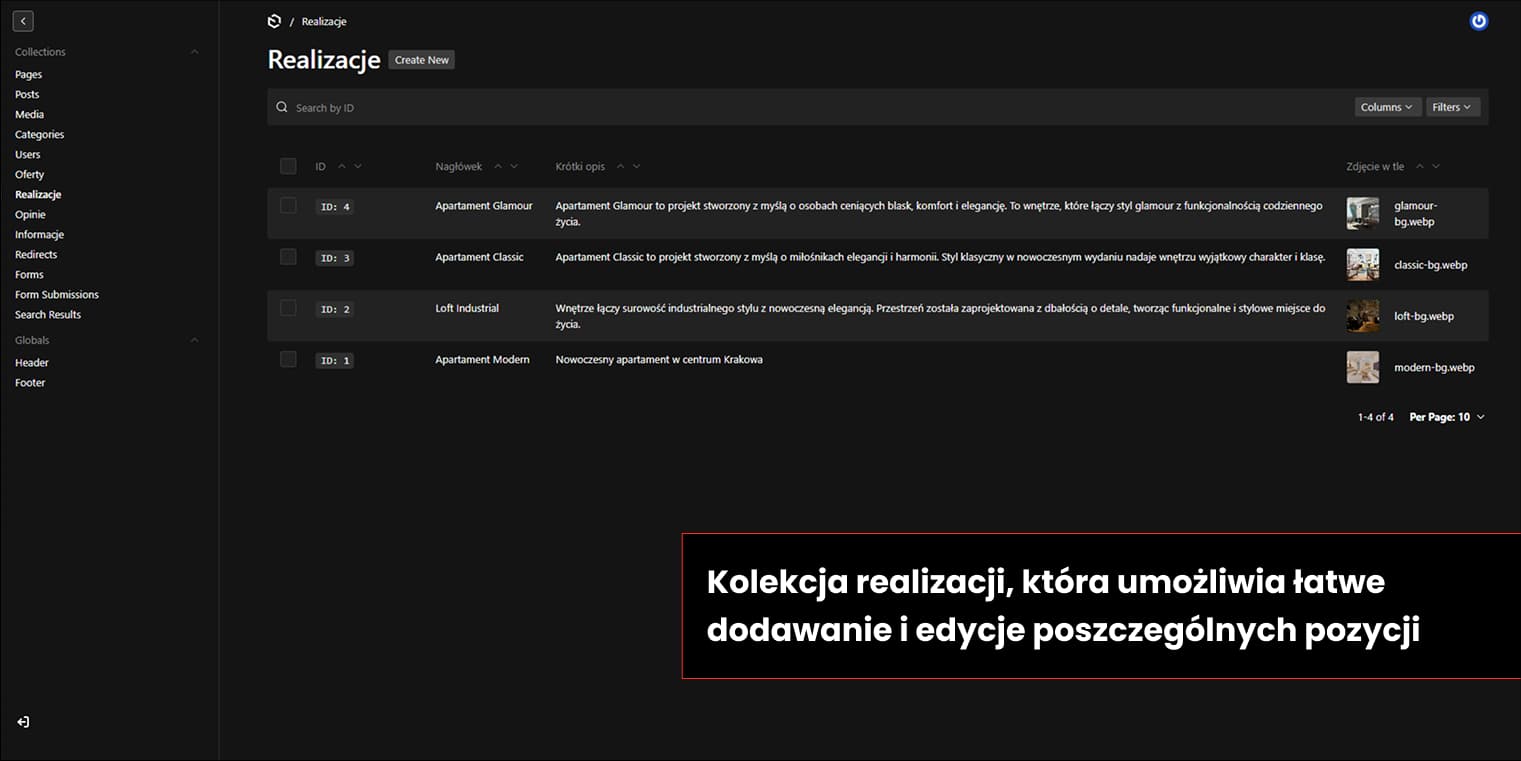Collapse the Globals group in the sidebar

(194, 340)
